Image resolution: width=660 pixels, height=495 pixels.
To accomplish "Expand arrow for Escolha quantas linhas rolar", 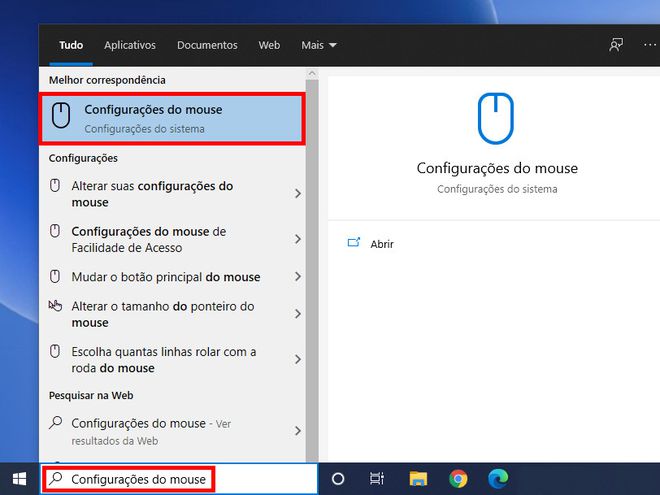I will pos(298,359).
